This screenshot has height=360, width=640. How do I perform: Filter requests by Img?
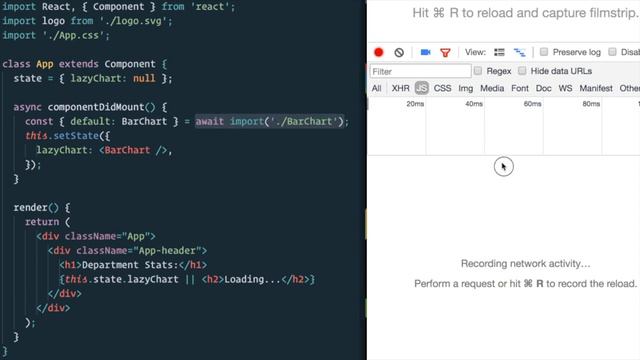pos(466,88)
